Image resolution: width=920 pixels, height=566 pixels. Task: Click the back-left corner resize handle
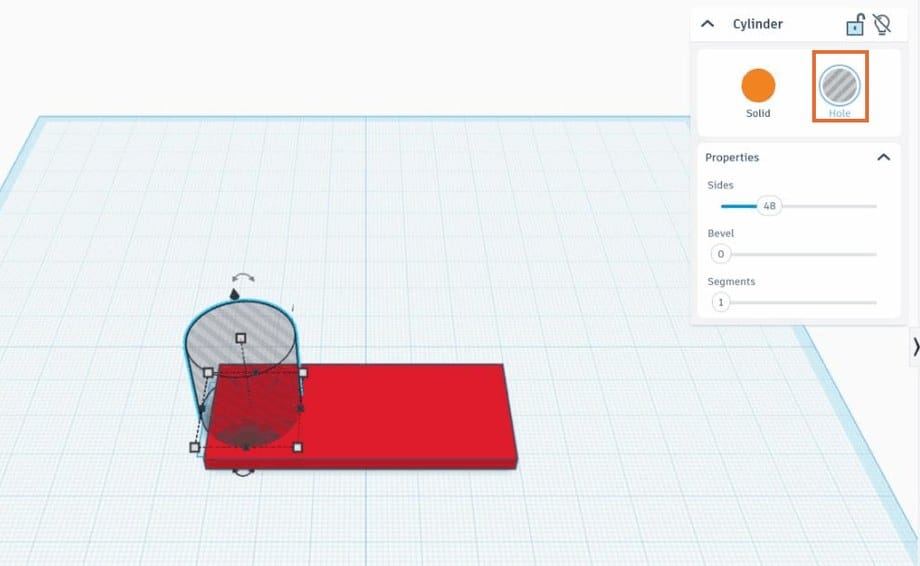[208, 372]
